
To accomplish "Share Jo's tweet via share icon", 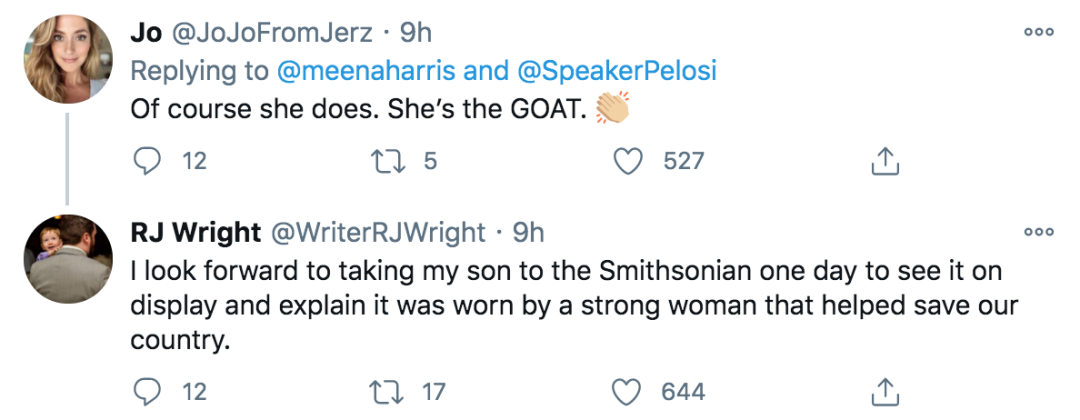I will [884, 160].
